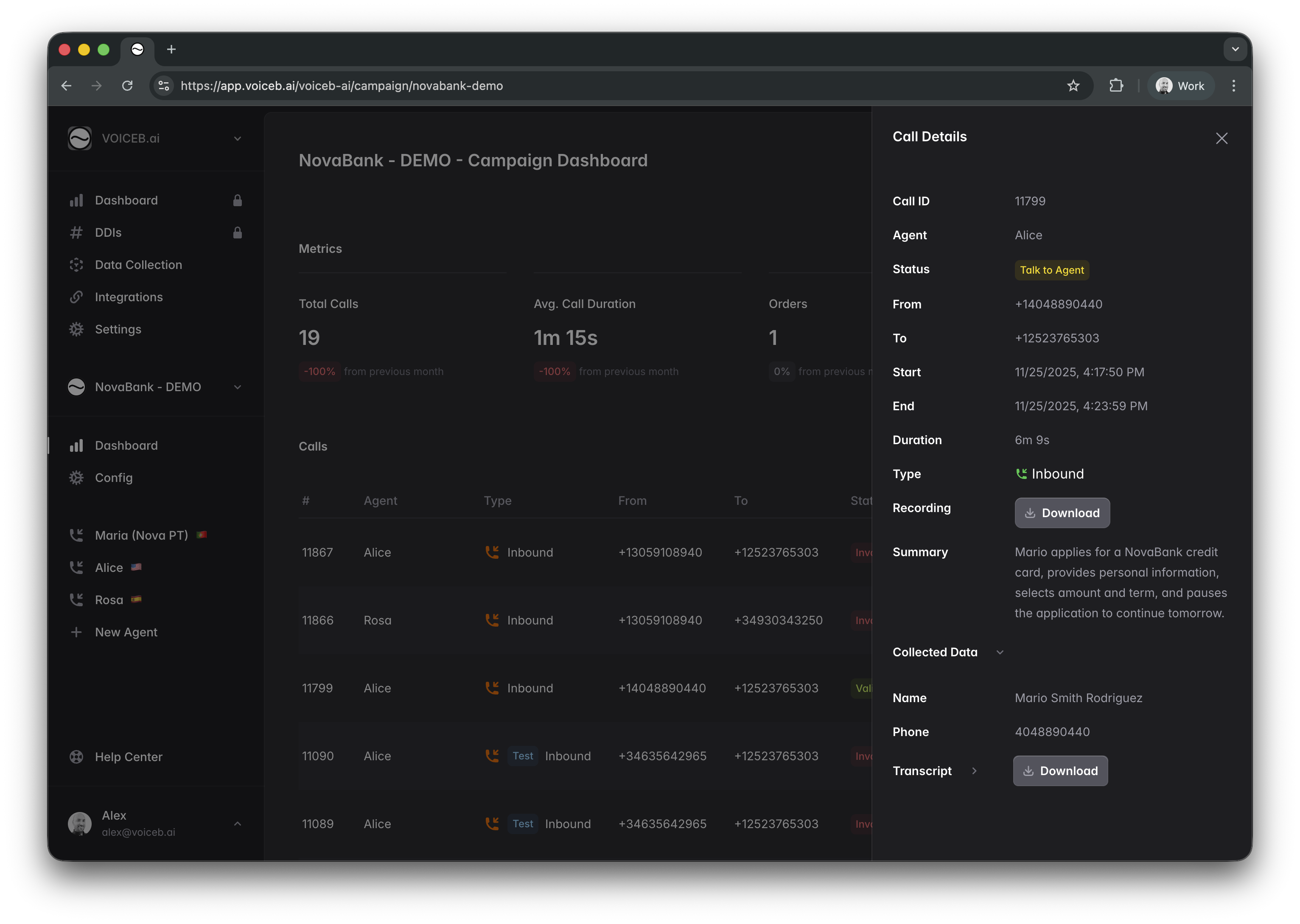Click the Data Collection sidebar icon

(76, 265)
